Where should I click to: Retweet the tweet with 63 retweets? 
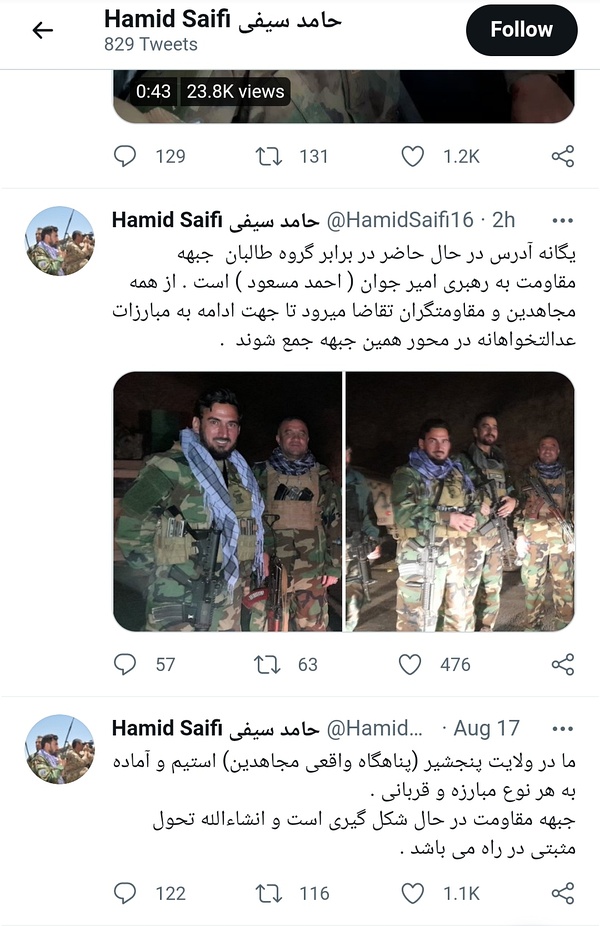pyautogui.click(x=268, y=664)
